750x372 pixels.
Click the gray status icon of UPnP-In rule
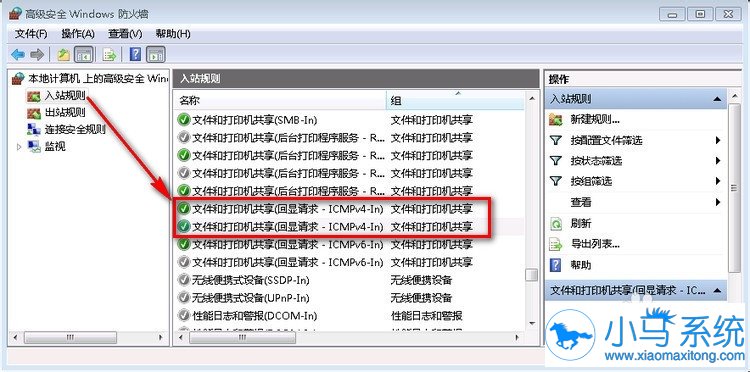183,298
